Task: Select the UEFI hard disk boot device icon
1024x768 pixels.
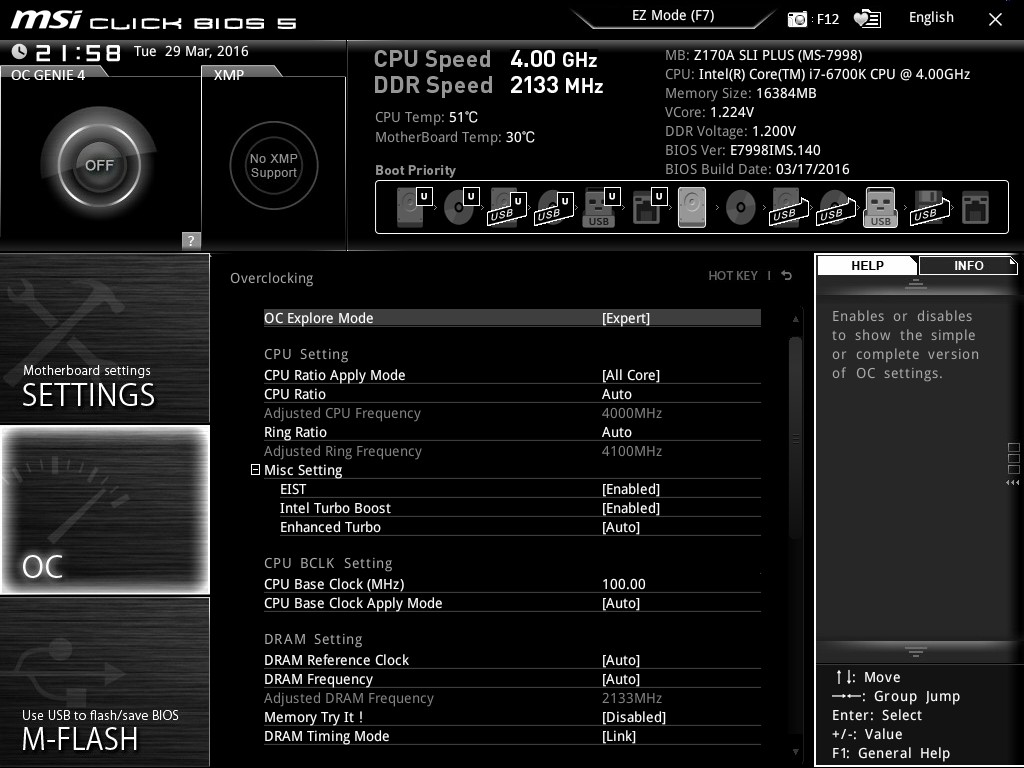Action: click(414, 208)
